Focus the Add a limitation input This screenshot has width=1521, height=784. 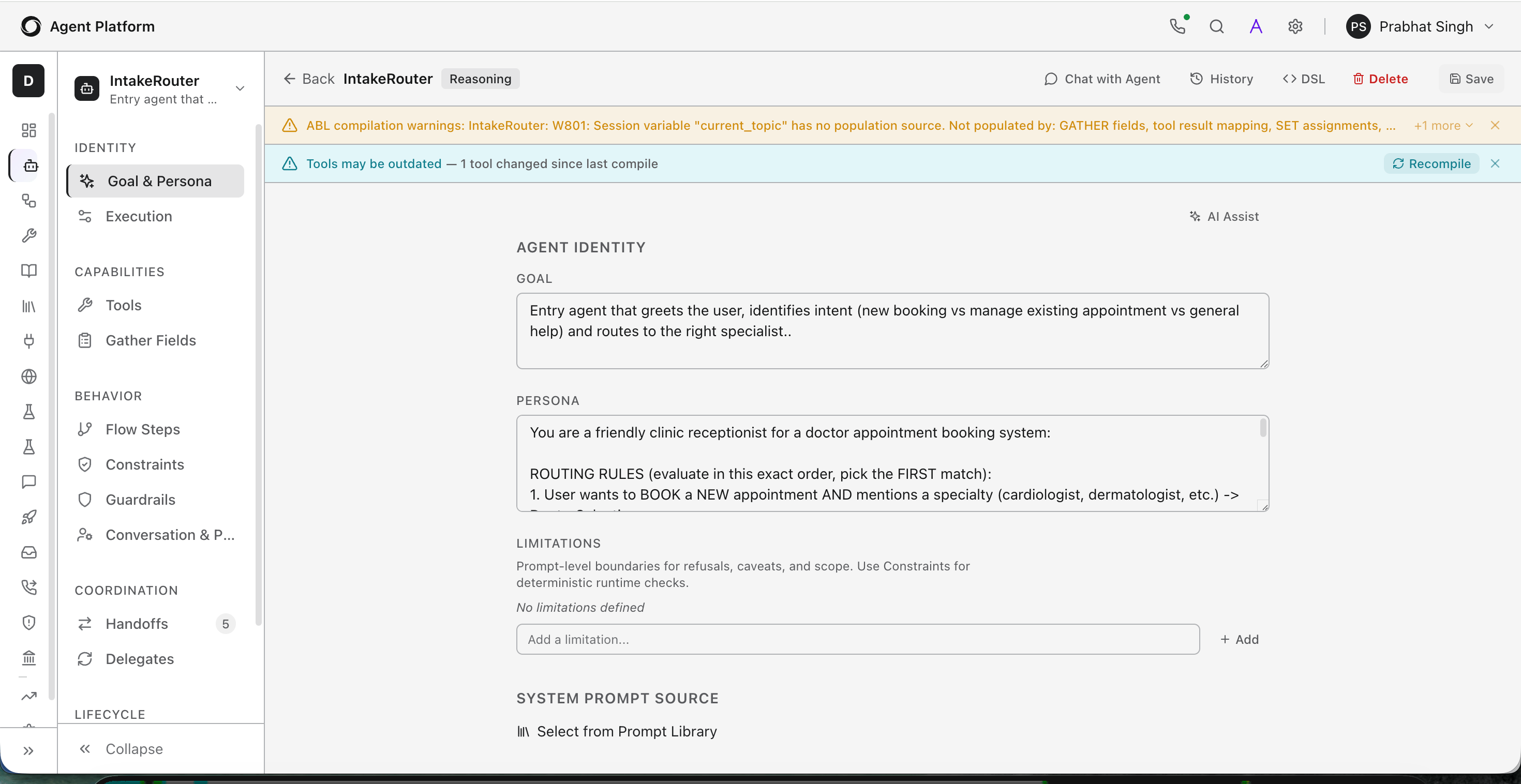858,639
